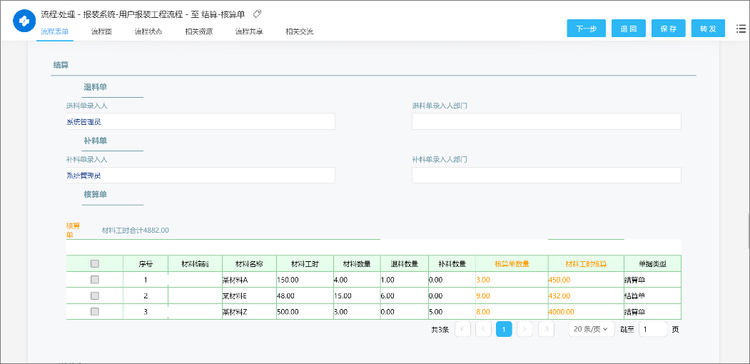This screenshot has height=364, width=750.
Task: Check the row 3 checkbox for 某材料Z
Action: pos(95,311)
